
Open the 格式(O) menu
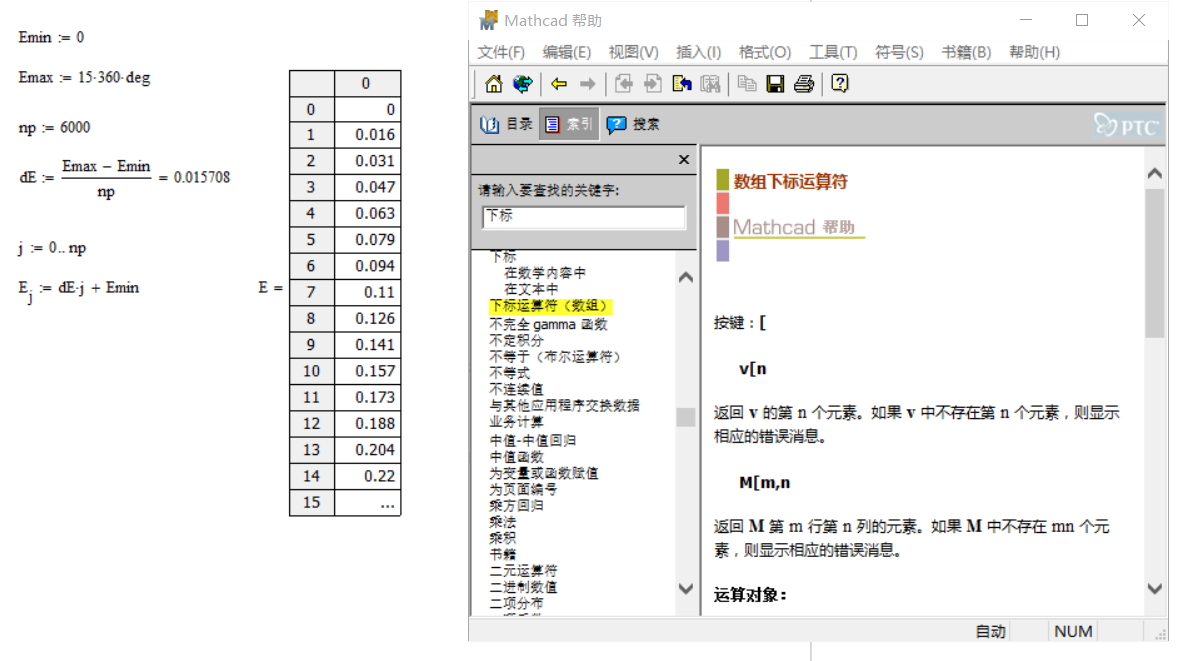765,52
